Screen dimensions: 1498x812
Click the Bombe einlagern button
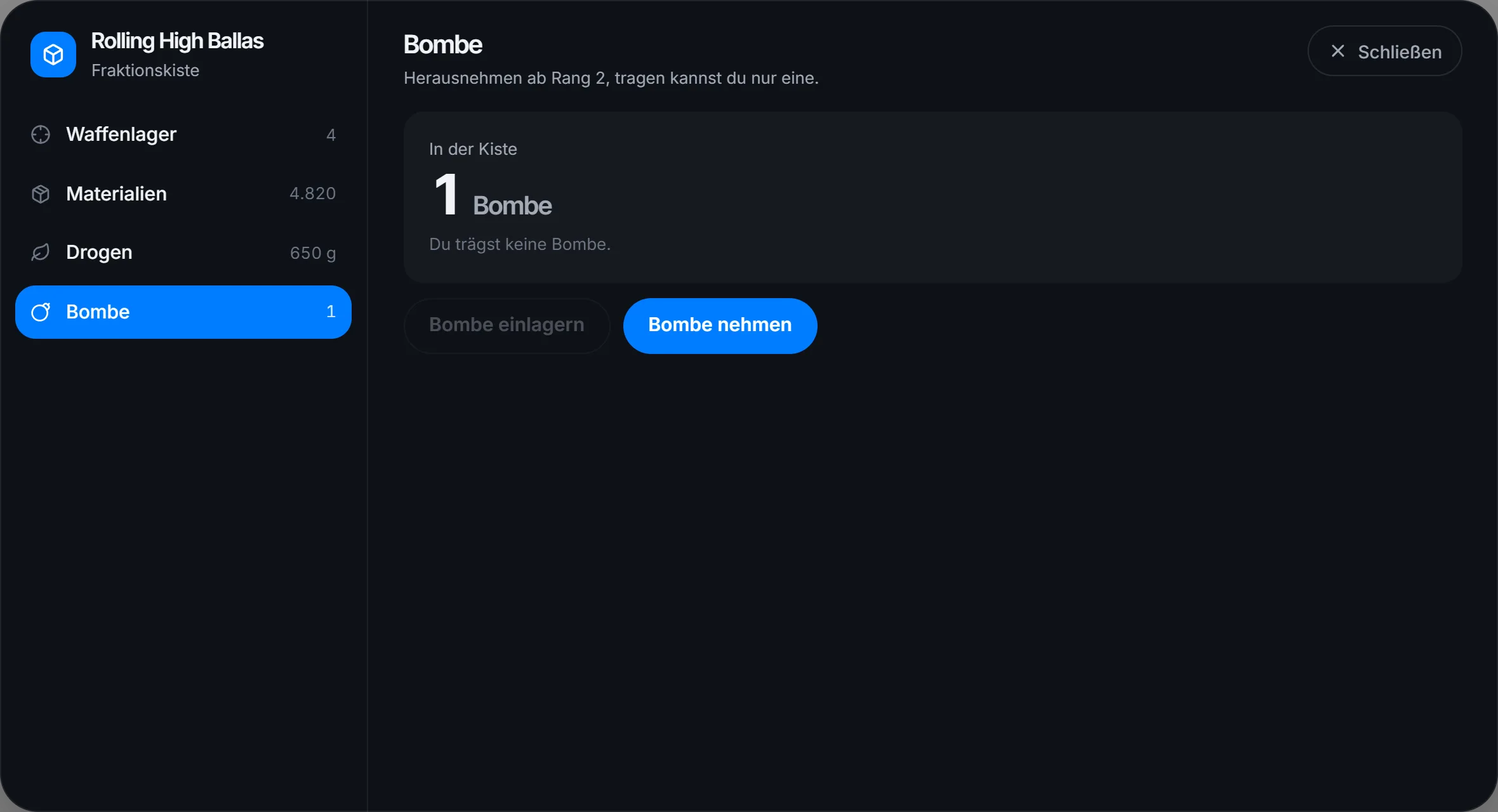pos(507,325)
